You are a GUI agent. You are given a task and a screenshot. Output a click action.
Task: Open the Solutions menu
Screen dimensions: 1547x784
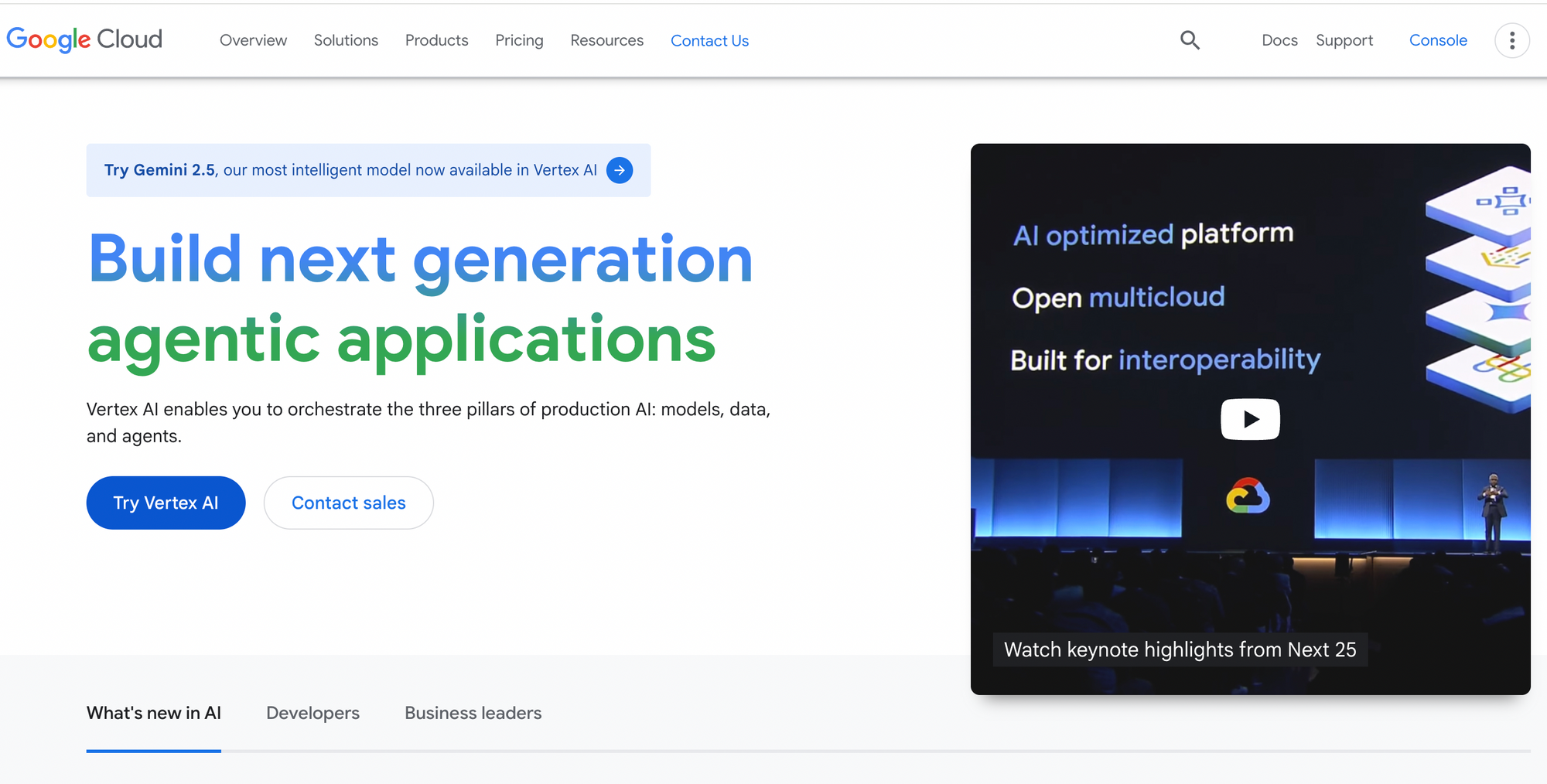346,40
